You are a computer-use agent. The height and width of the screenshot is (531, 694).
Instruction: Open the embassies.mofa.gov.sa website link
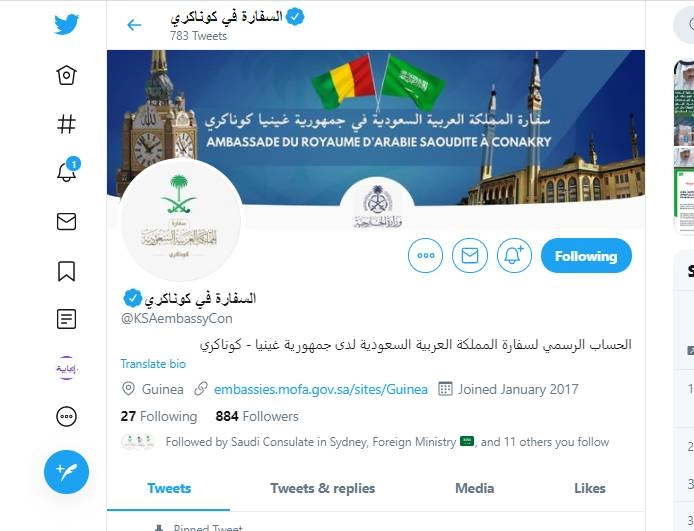(x=321, y=389)
